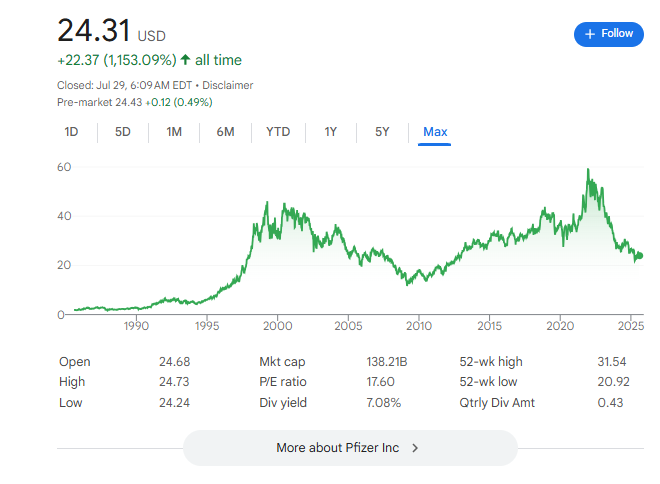Click the chevron next to Pfizer Inc
The width and height of the screenshot is (660, 484).
tap(415, 448)
